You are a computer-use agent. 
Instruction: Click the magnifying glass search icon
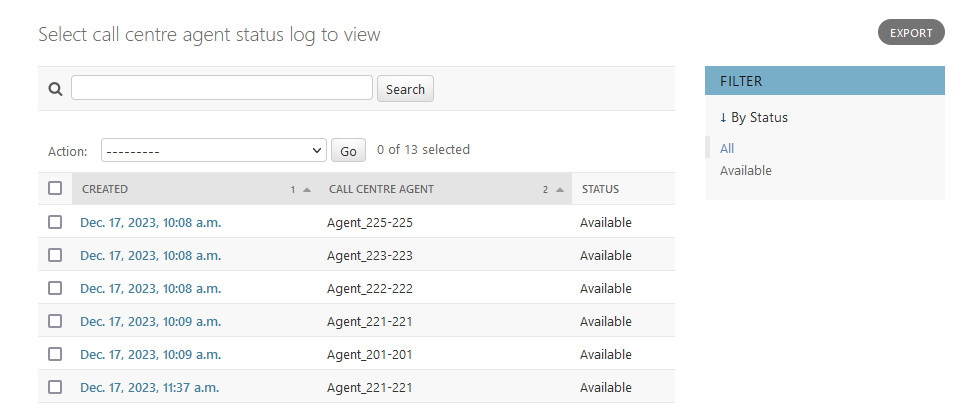[56, 89]
